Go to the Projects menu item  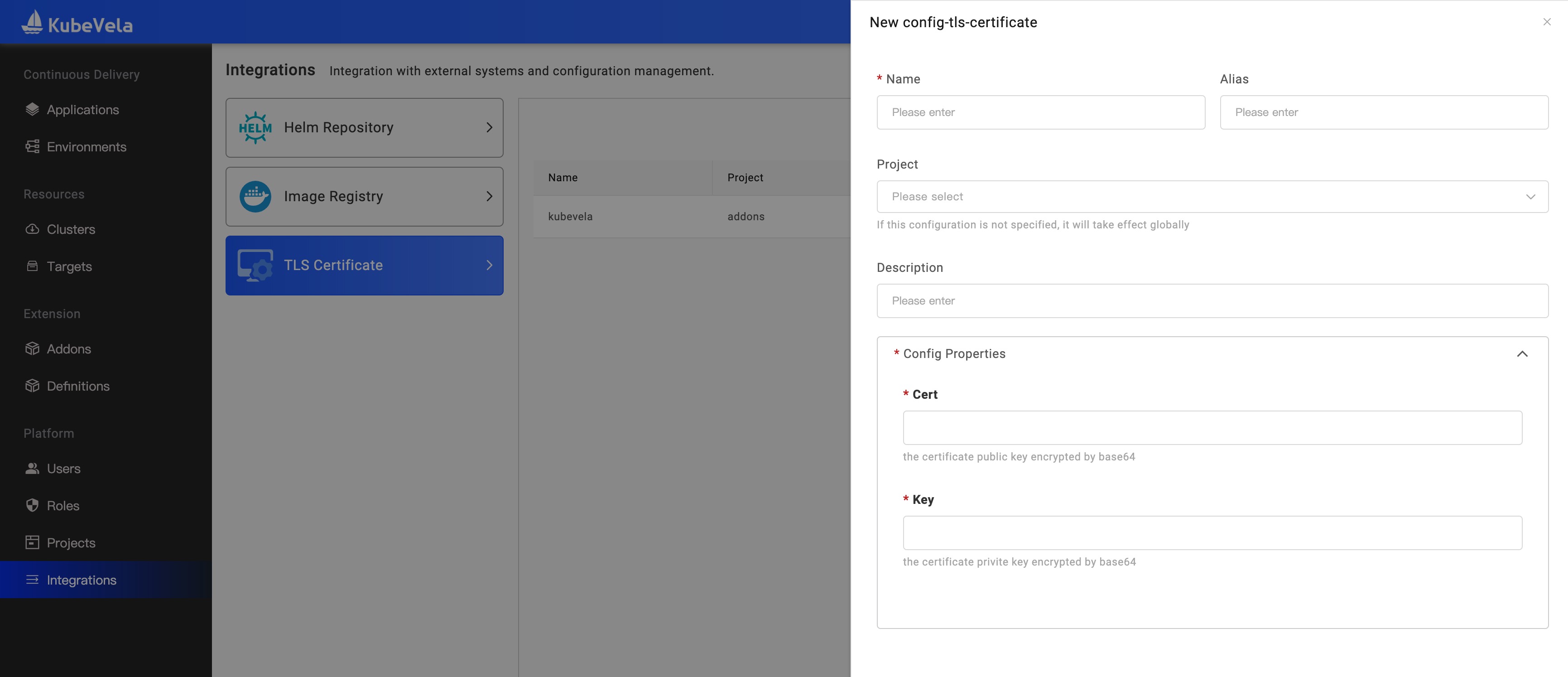(x=71, y=543)
